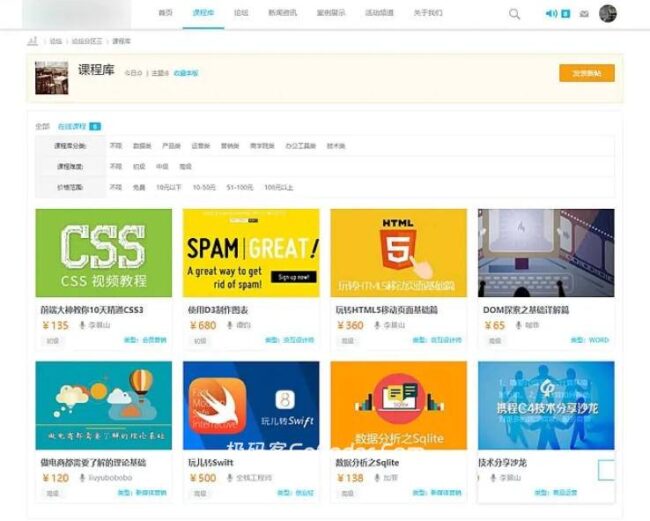The image size is (650, 521).
Task: Open the user avatar in header
Action: (608, 14)
